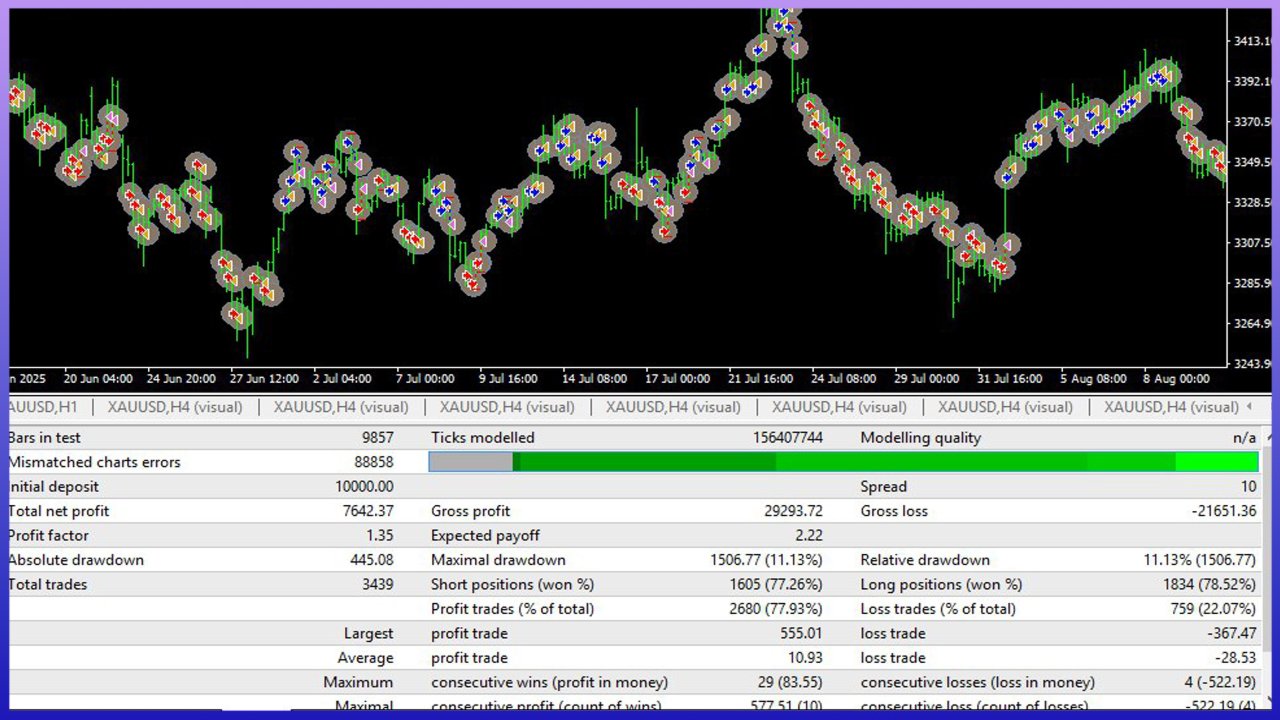Select Relative drawdown value 11.13% (1506.77)
This screenshot has height=720, width=1280.
click(x=1200, y=560)
